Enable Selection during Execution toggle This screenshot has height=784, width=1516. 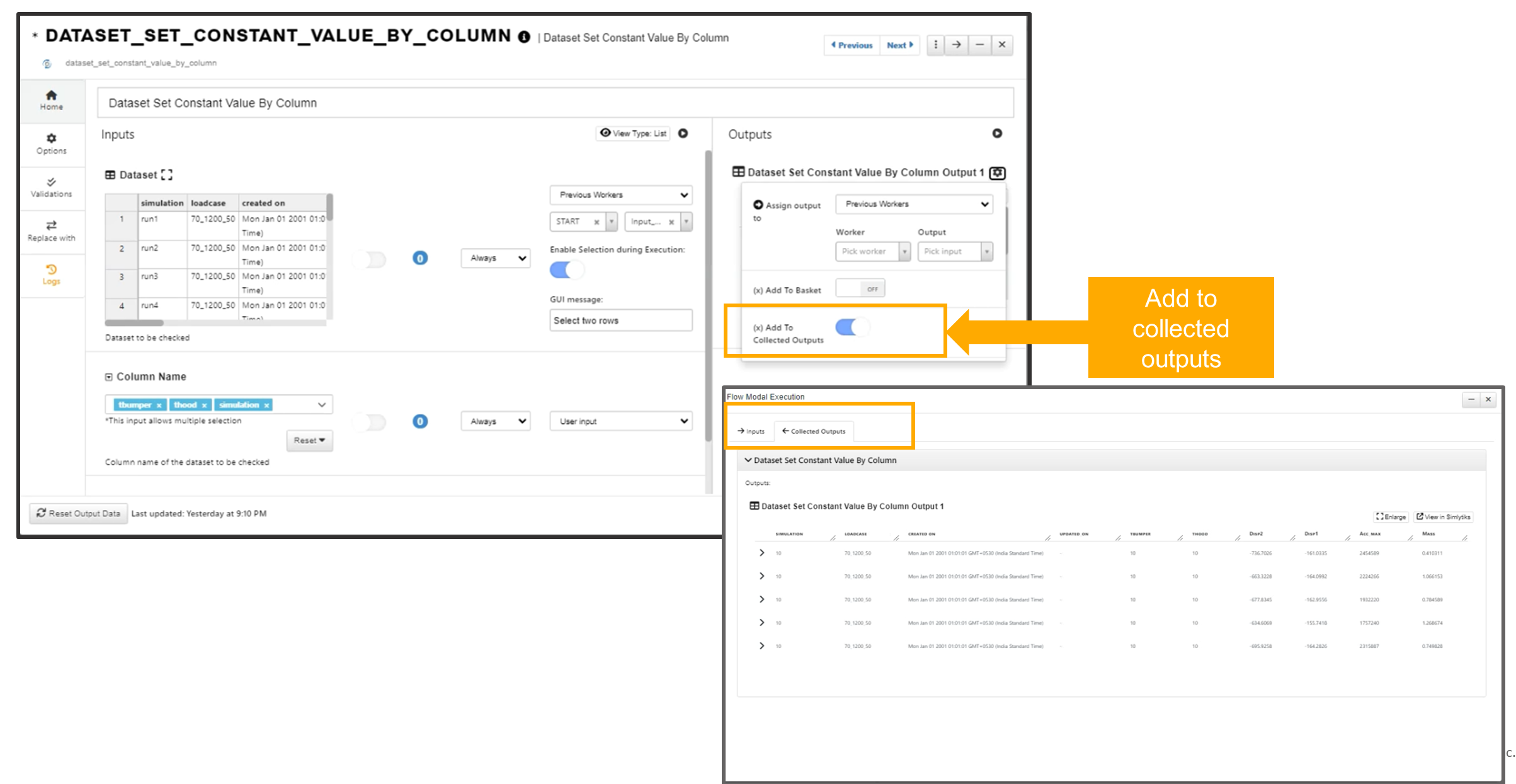coord(566,269)
